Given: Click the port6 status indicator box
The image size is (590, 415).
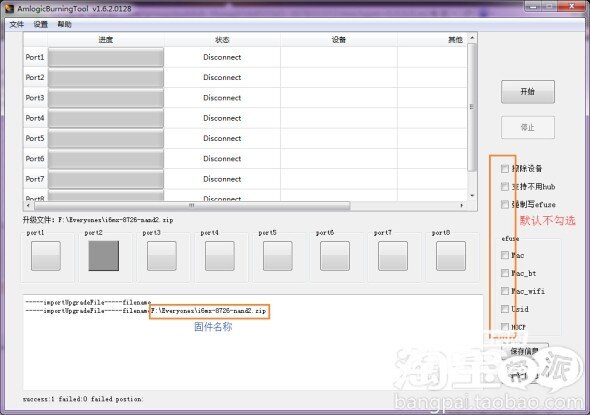Looking at the screenshot, I should (335, 256).
